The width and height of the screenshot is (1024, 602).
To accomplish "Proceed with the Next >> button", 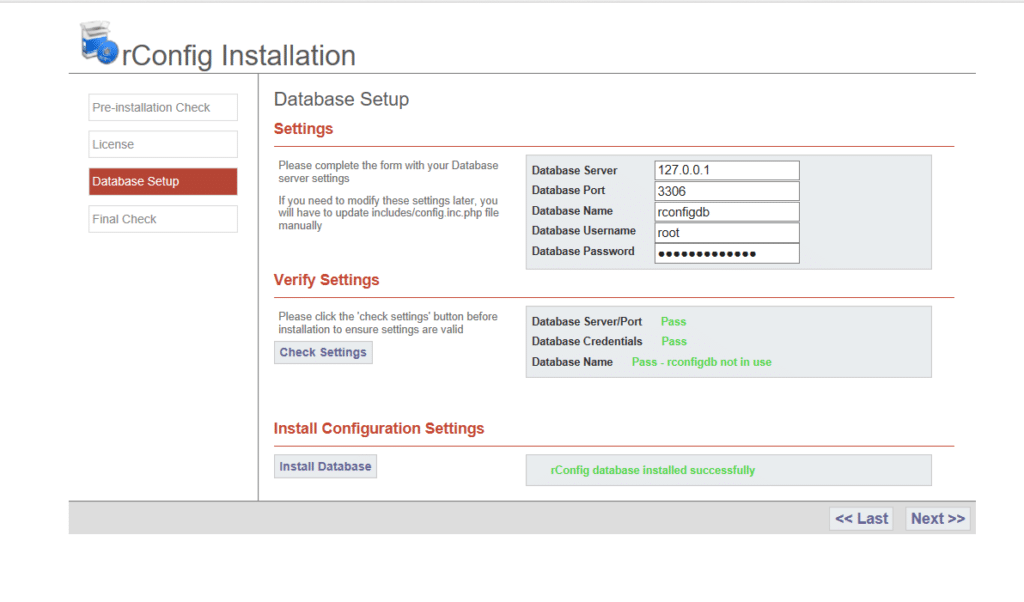I will point(938,518).
